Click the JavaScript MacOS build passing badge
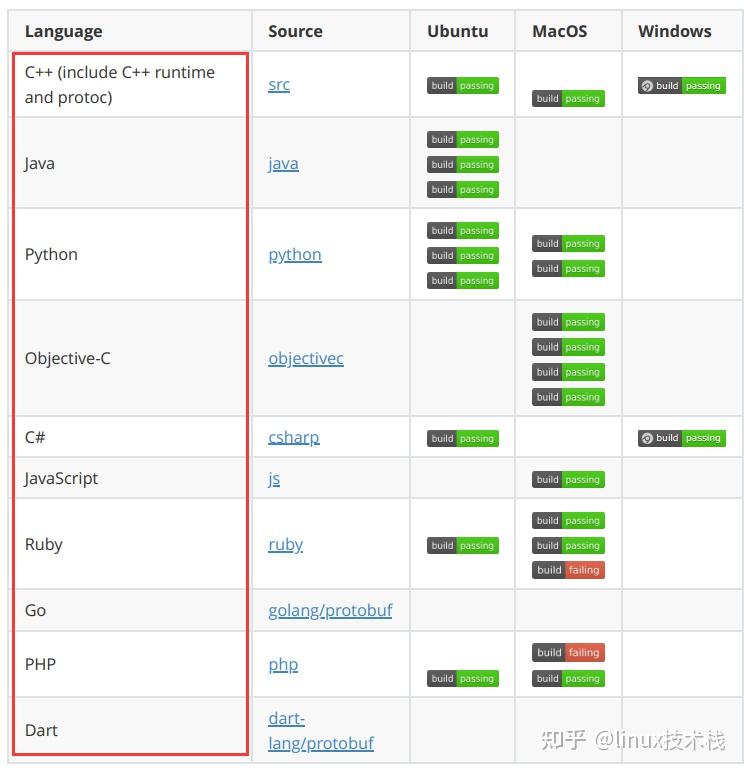744x771 pixels. (568, 480)
